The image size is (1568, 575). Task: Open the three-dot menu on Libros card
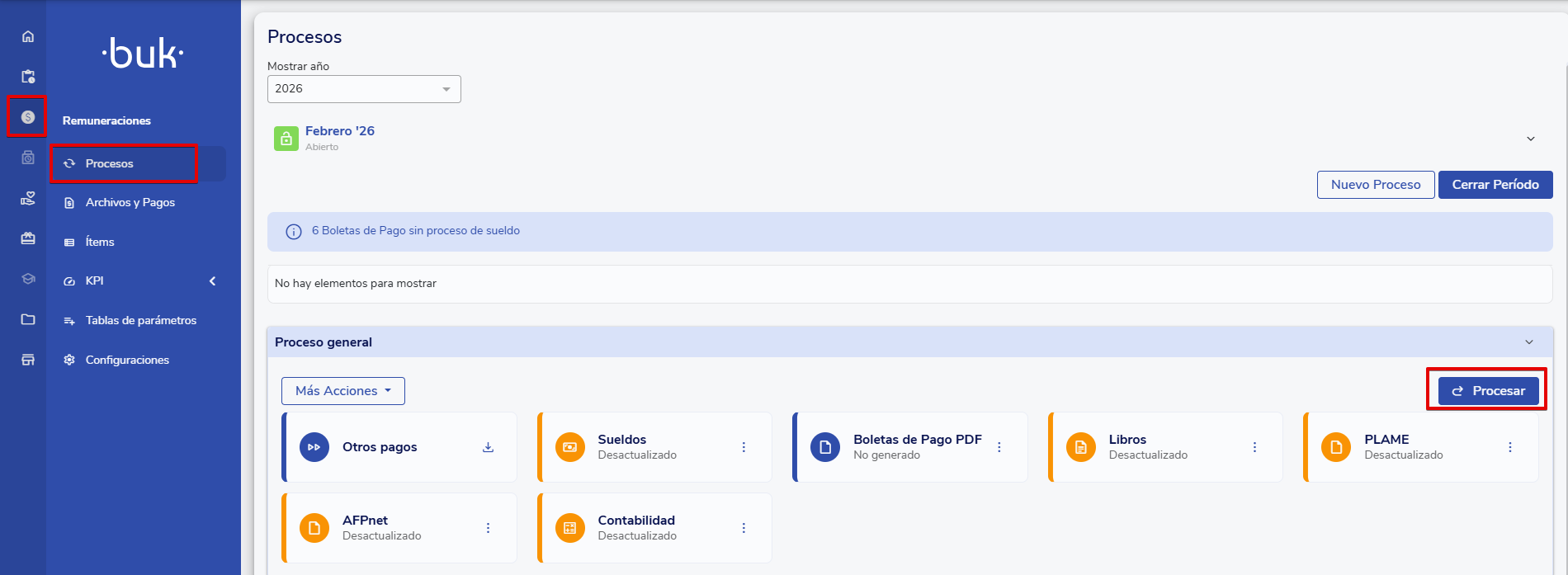tap(1254, 447)
